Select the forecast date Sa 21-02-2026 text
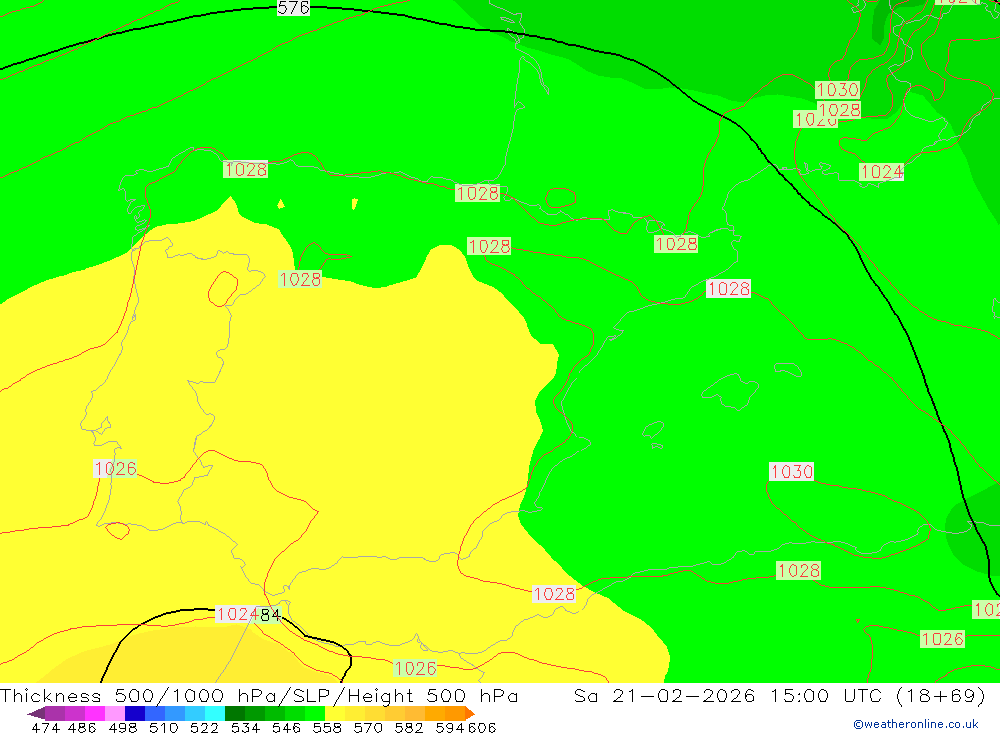This screenshot has width=1000, height=733. (x=665, y=695)
